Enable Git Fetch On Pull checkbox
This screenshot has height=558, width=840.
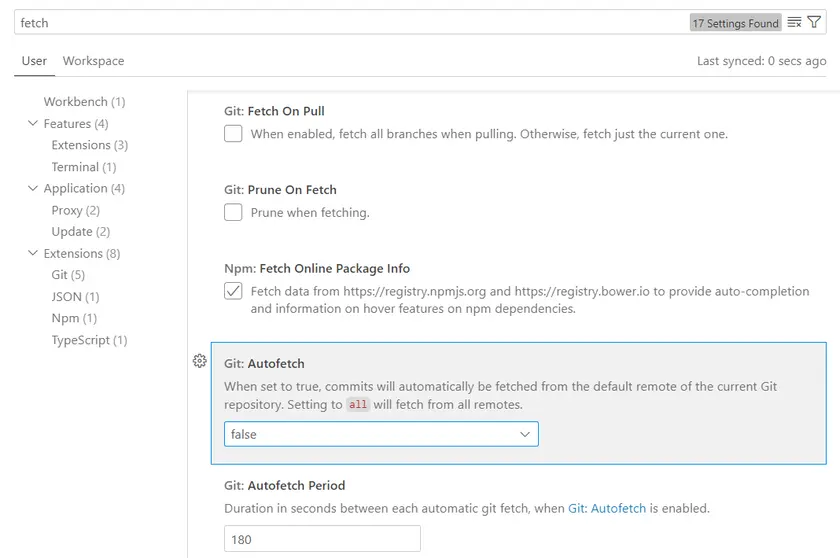tap(233, 133)
